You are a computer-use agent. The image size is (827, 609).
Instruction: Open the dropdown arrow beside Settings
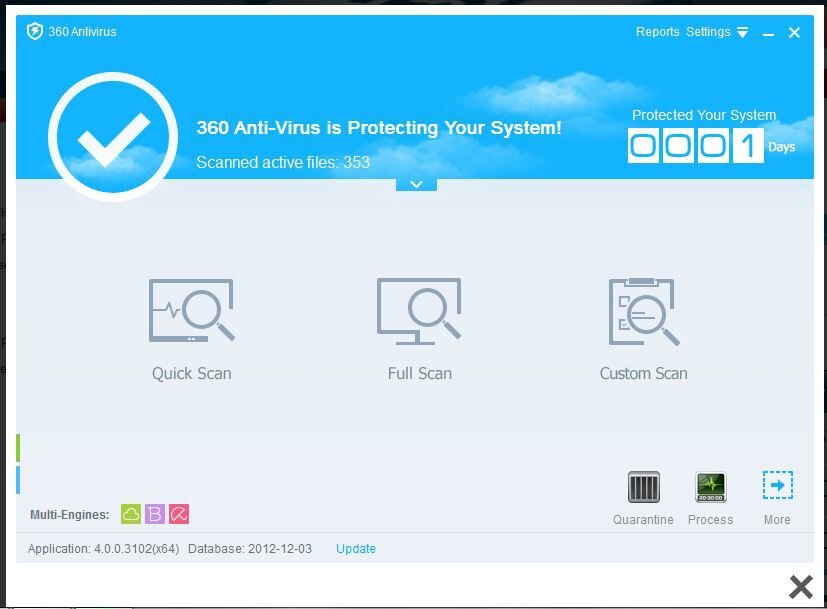pyautogui.click(x=743, y=33)
